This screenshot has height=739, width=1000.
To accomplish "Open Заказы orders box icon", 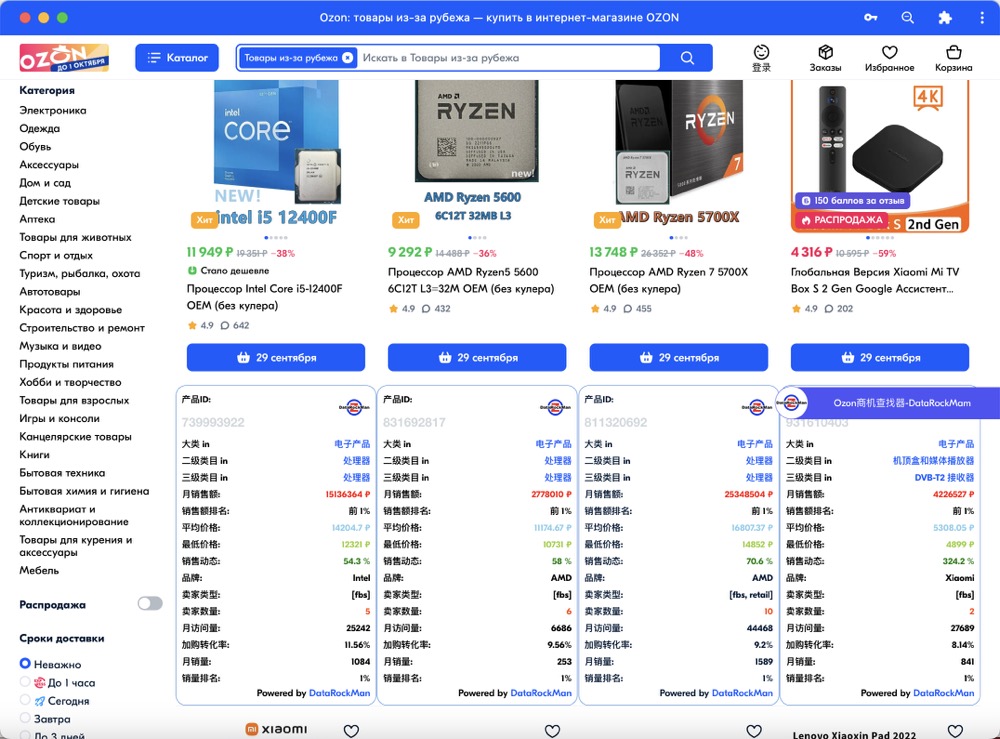I will [825, 52].
